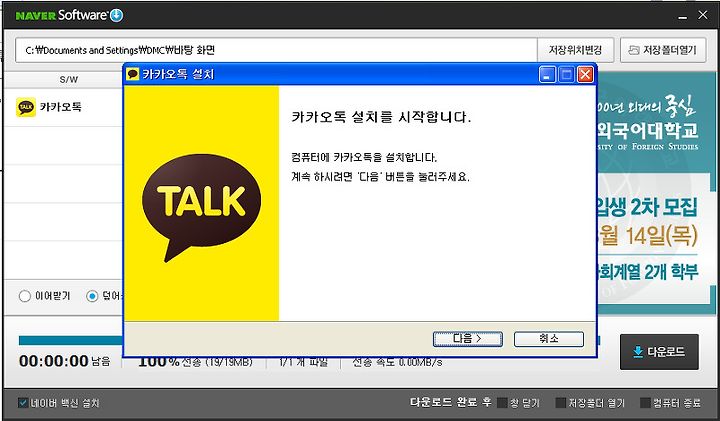Click the 00:00:00 남음 remaining time text
This screenshot has height=421, width=720.
coord(64,361)
